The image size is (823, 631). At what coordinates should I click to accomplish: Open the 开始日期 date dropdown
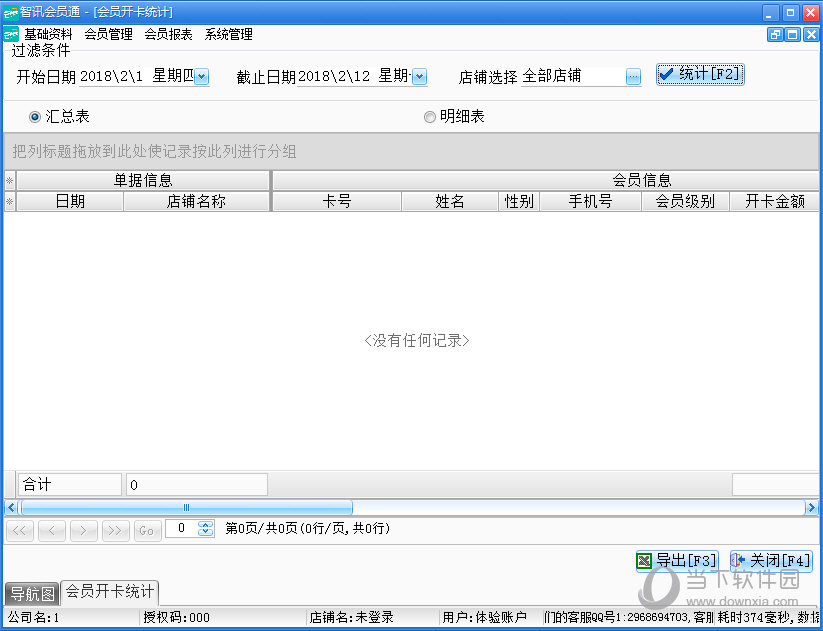(202, 77)
